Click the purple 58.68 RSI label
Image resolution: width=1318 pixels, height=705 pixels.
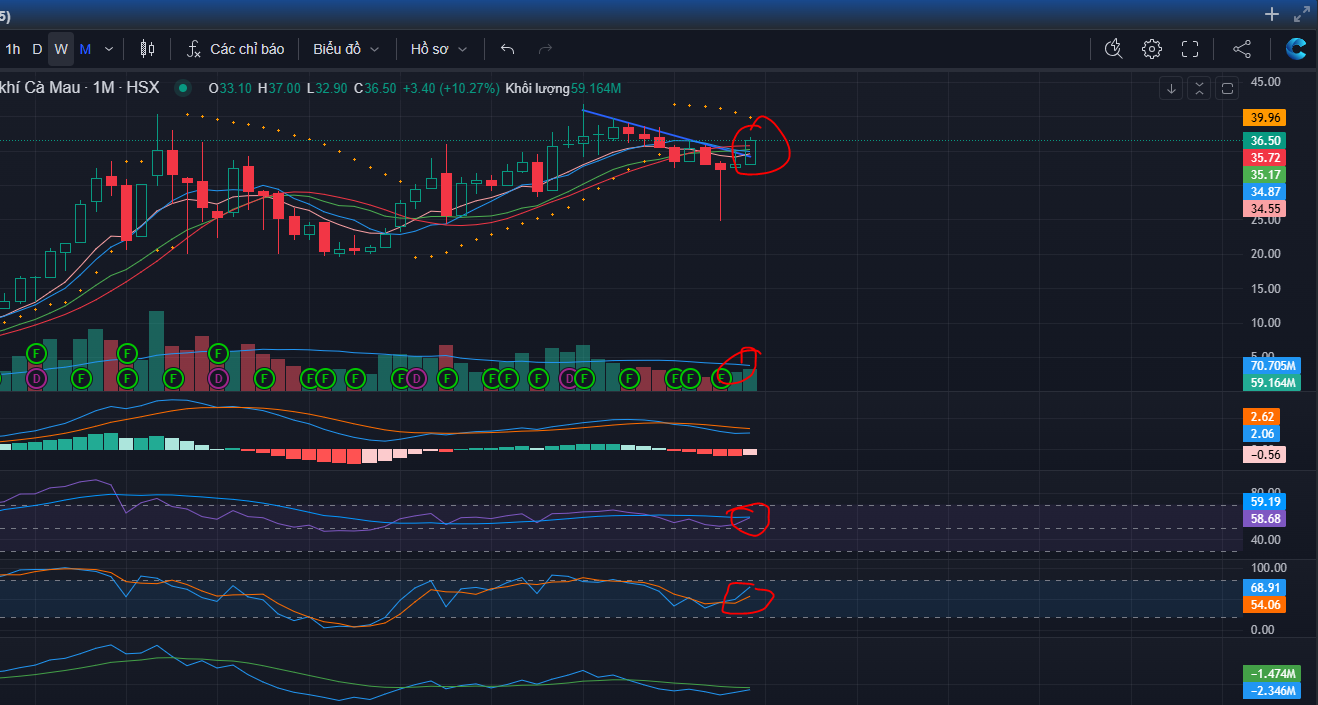(1266, 520)
